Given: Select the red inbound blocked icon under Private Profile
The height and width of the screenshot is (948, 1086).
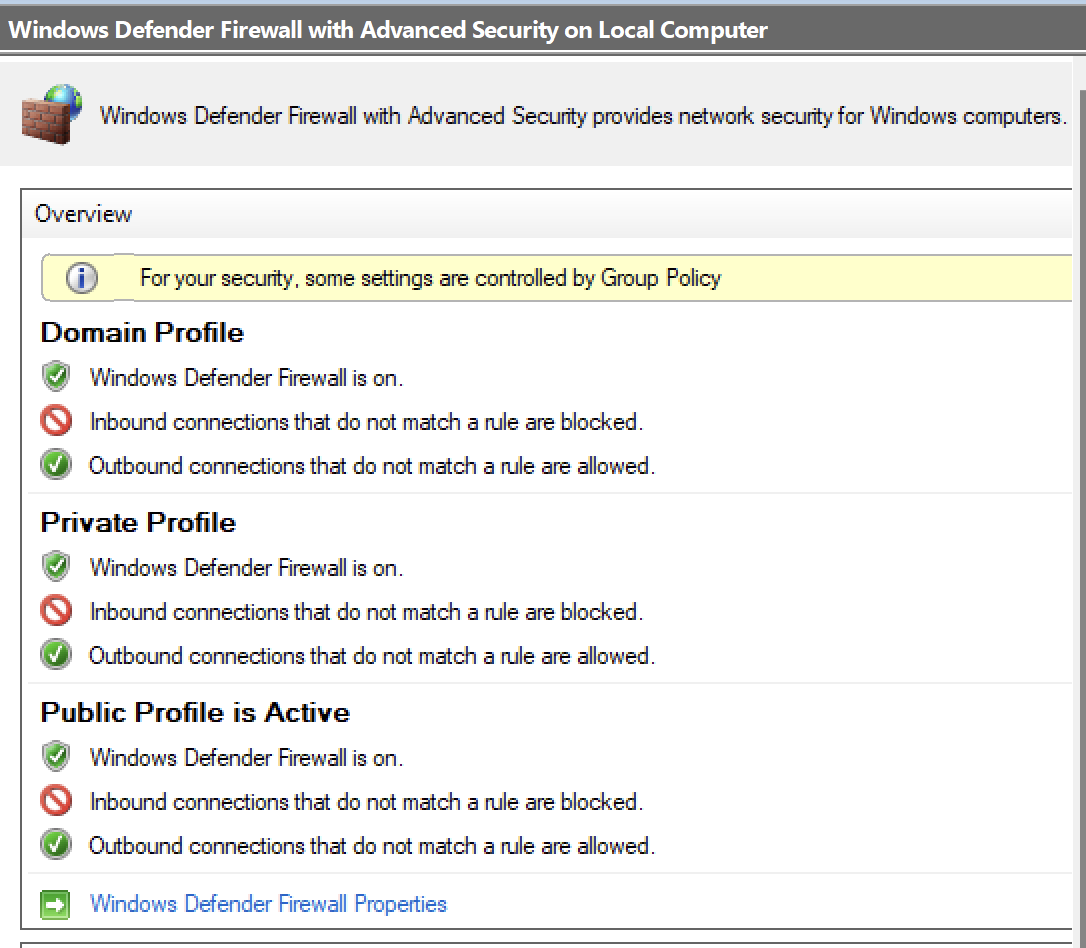Looking at the screenshot, I should tap(55, 611).
